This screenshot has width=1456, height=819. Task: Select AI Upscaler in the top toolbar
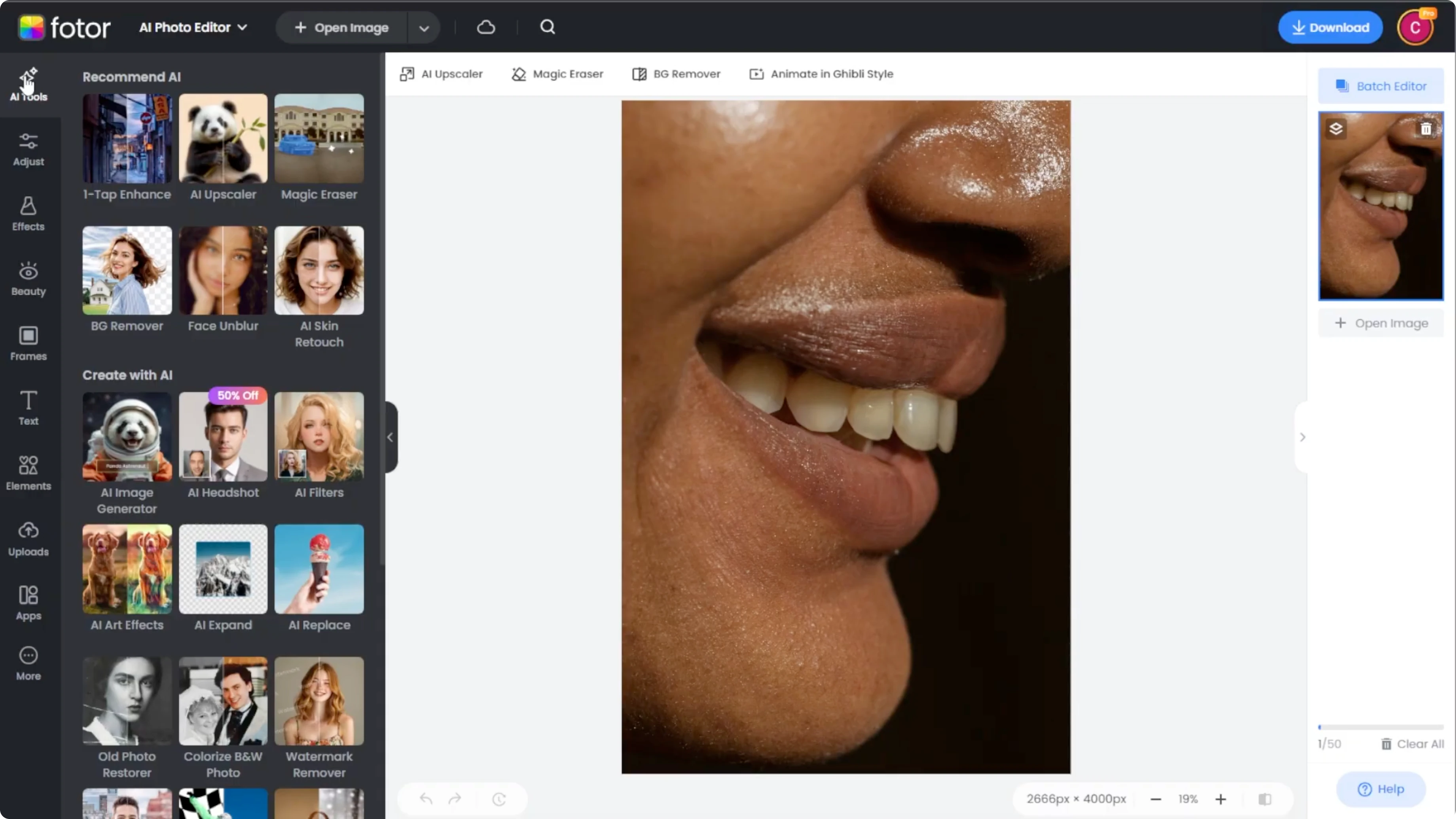tap(442, 74)
